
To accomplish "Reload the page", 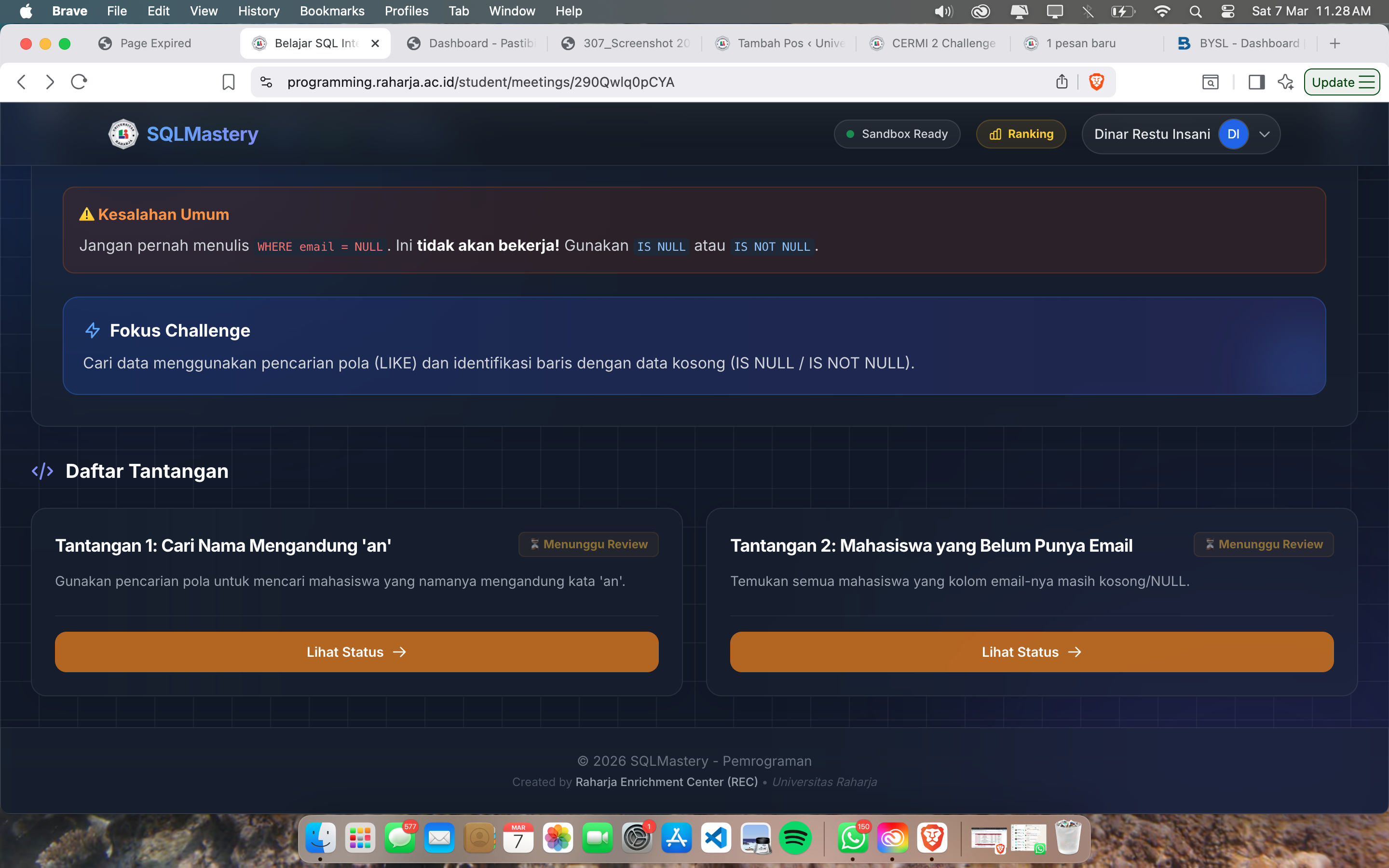I will [79, 82].
